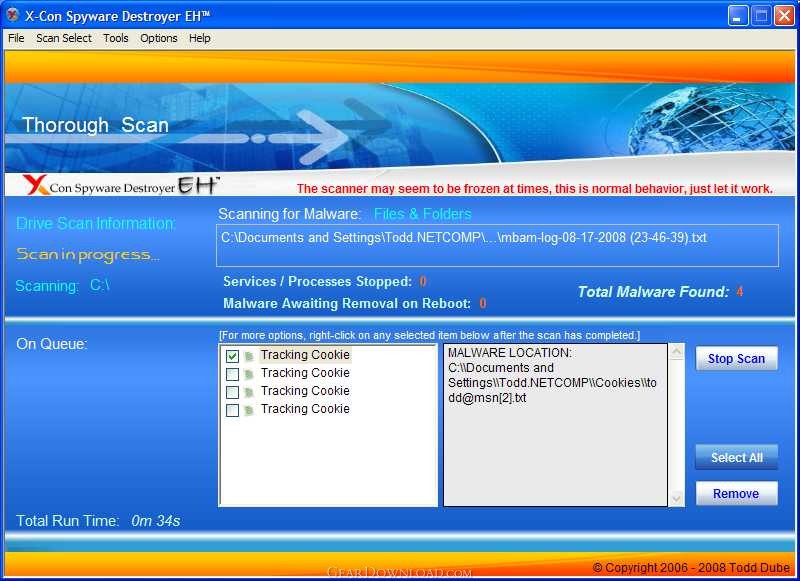Open the Tools menu
Screen dimensions: 800x581
click(116, 38)
